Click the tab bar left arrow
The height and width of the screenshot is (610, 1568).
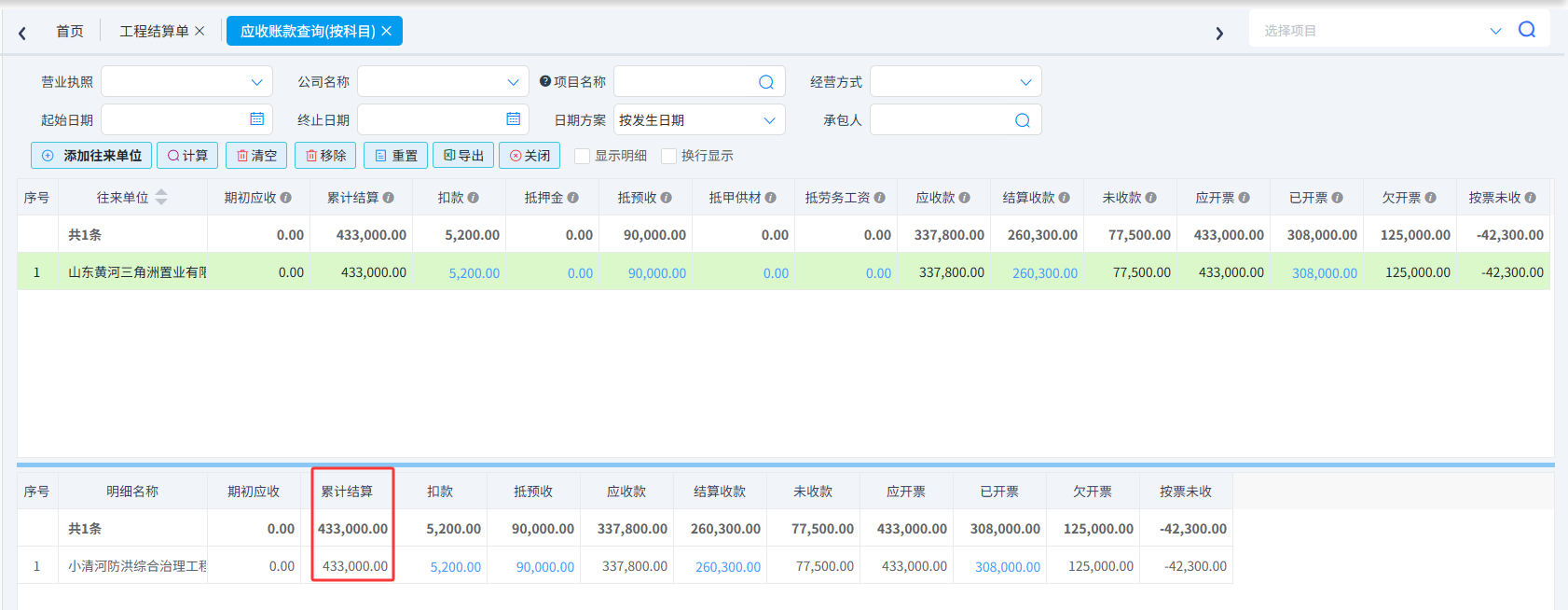point(22,33)
